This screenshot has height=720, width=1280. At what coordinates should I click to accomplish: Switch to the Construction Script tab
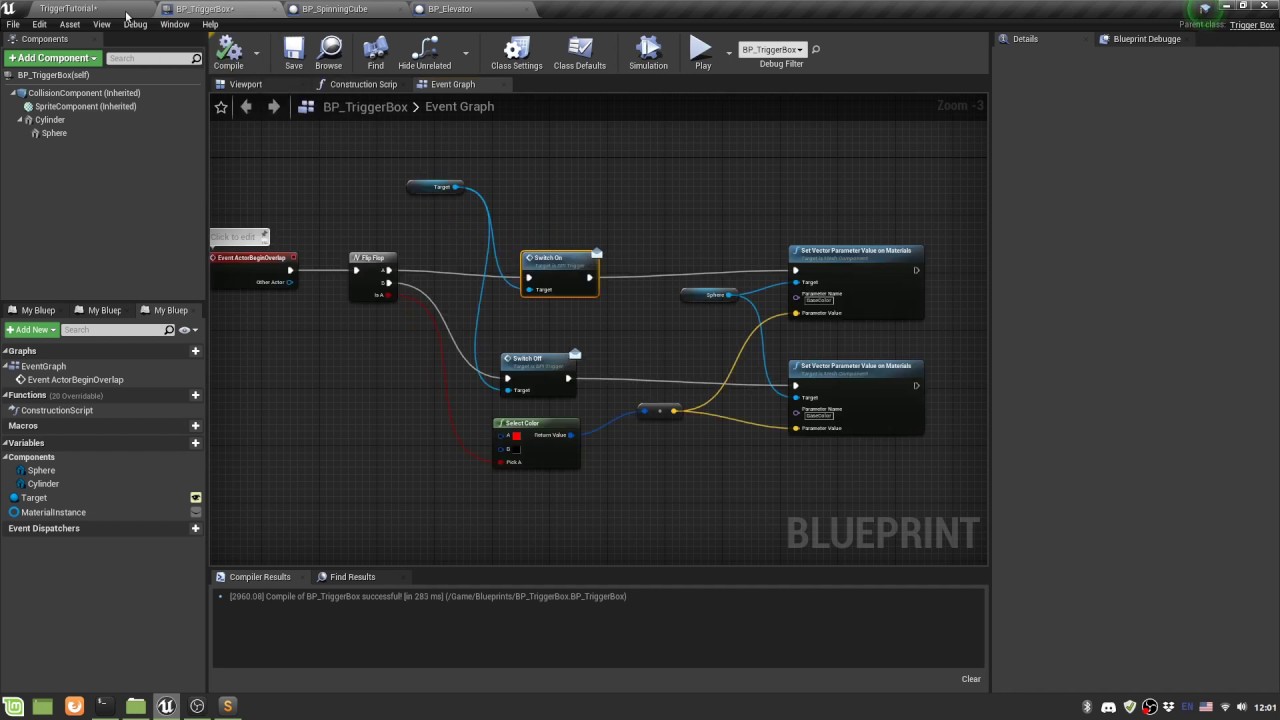[x=357, y=84]
